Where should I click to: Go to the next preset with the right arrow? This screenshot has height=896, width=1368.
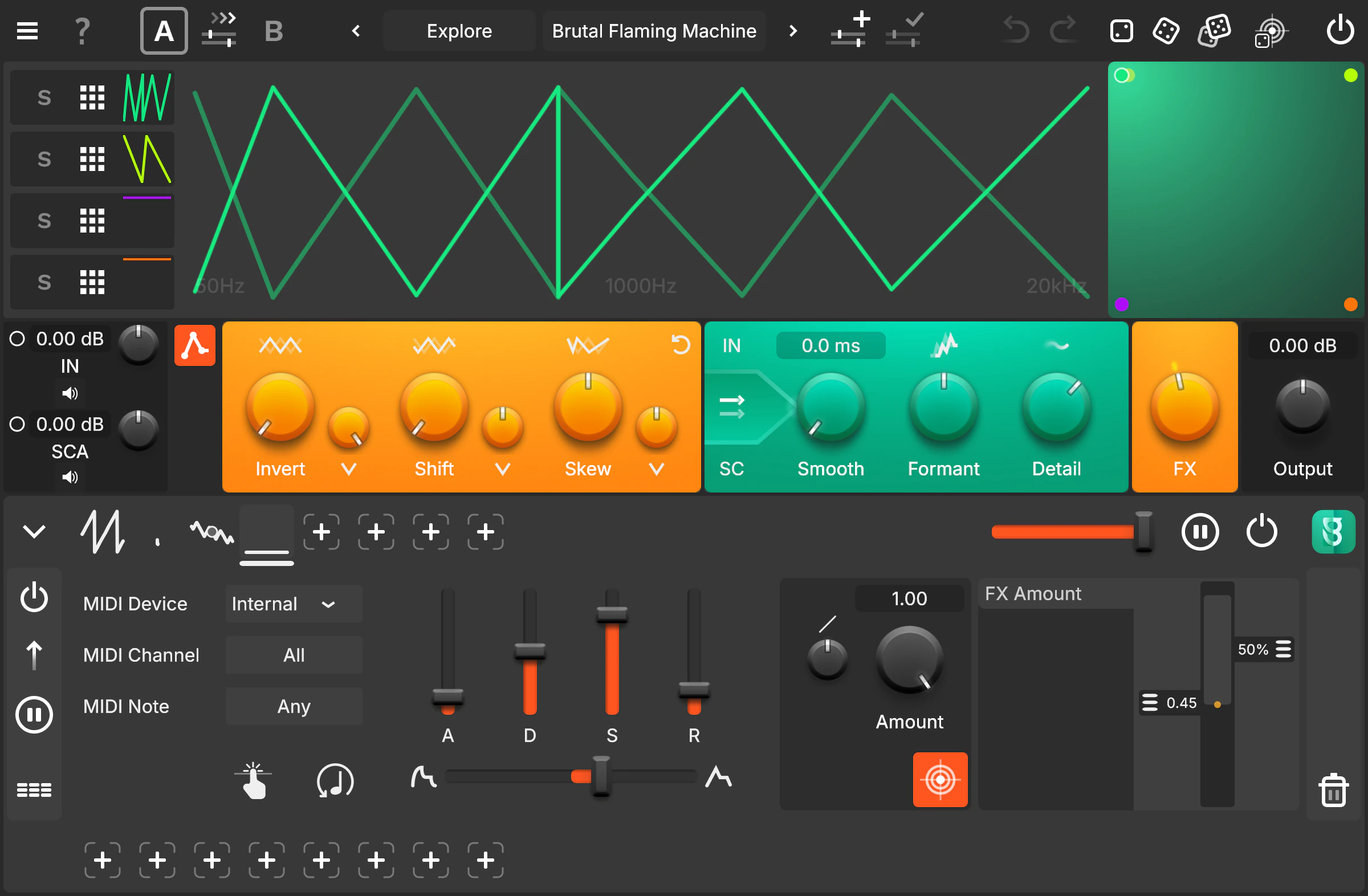792,30
